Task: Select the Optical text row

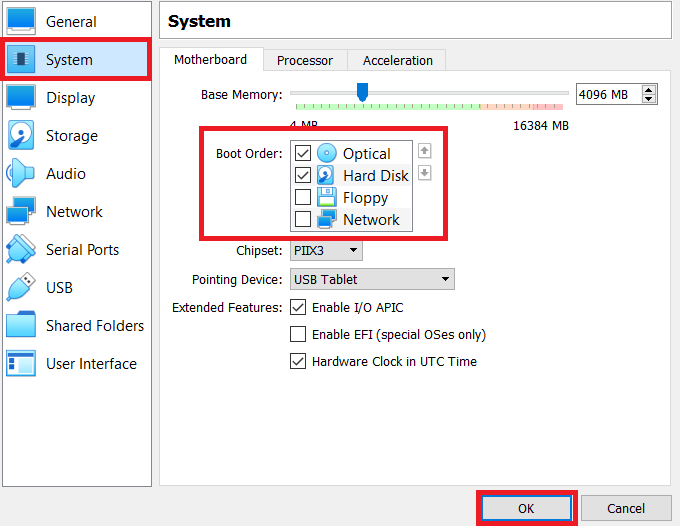Action: [x=366, y=154]
